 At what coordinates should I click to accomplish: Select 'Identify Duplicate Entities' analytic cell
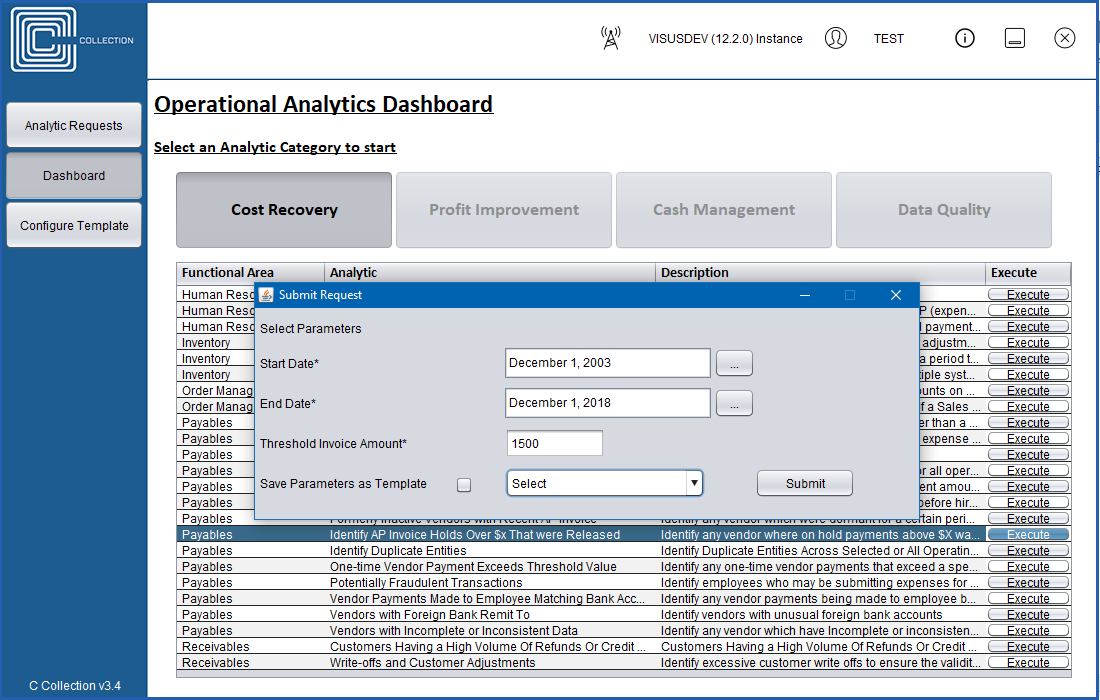[x=490, y=551]
